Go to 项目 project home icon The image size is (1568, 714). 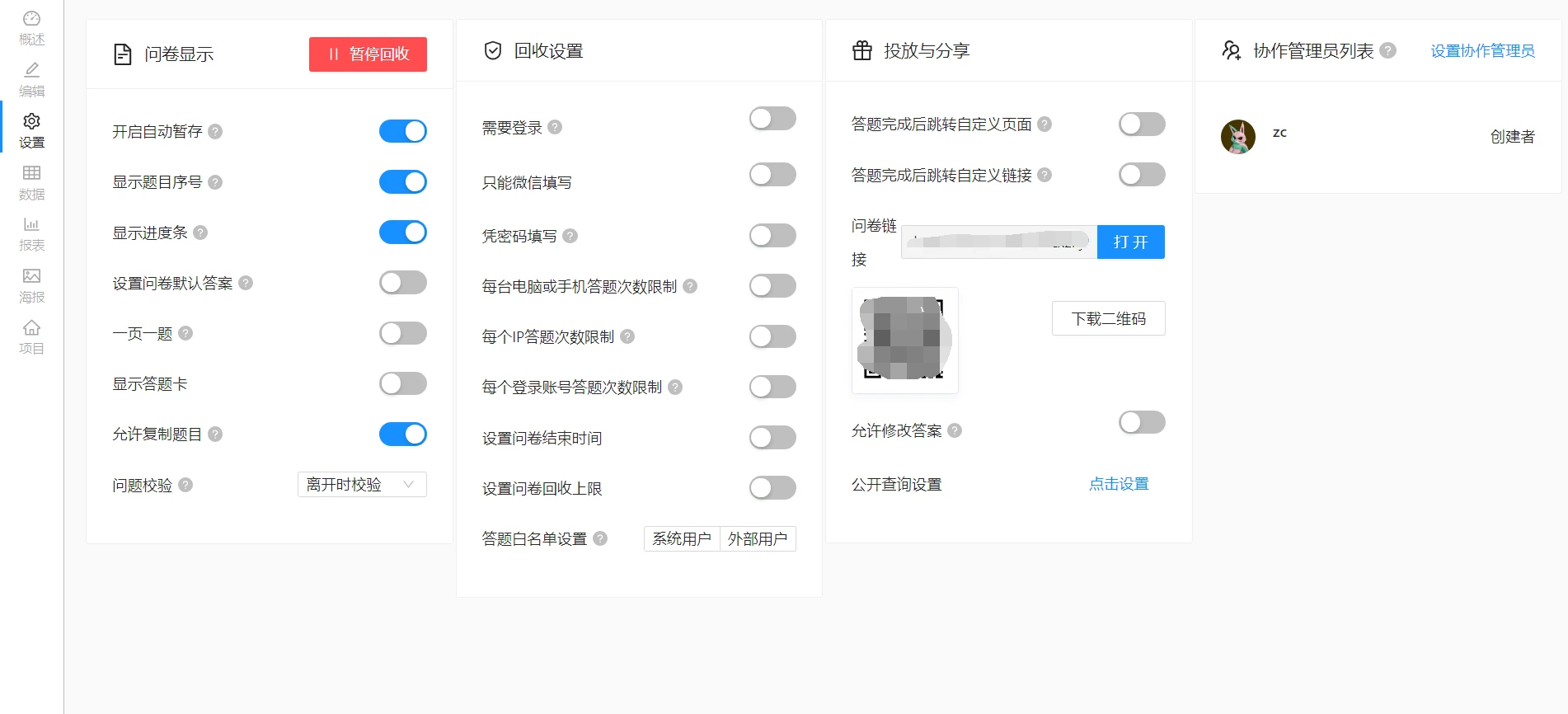pos(31,336)
